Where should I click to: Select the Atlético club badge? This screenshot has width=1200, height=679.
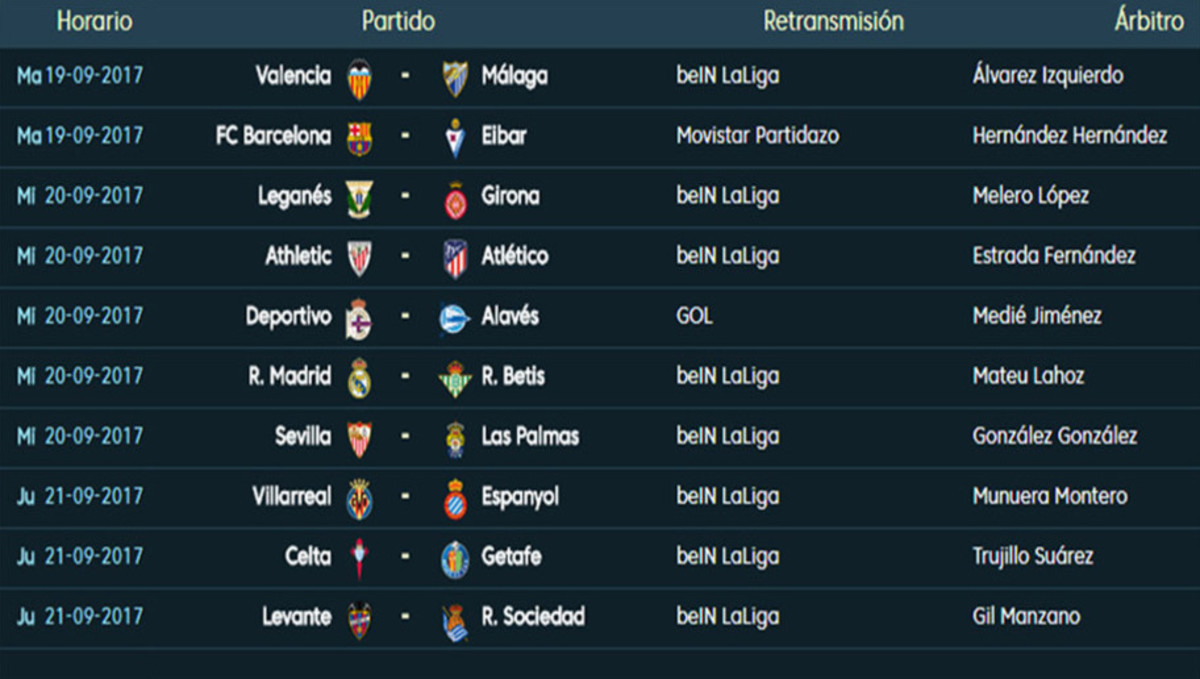click(455, 258)
